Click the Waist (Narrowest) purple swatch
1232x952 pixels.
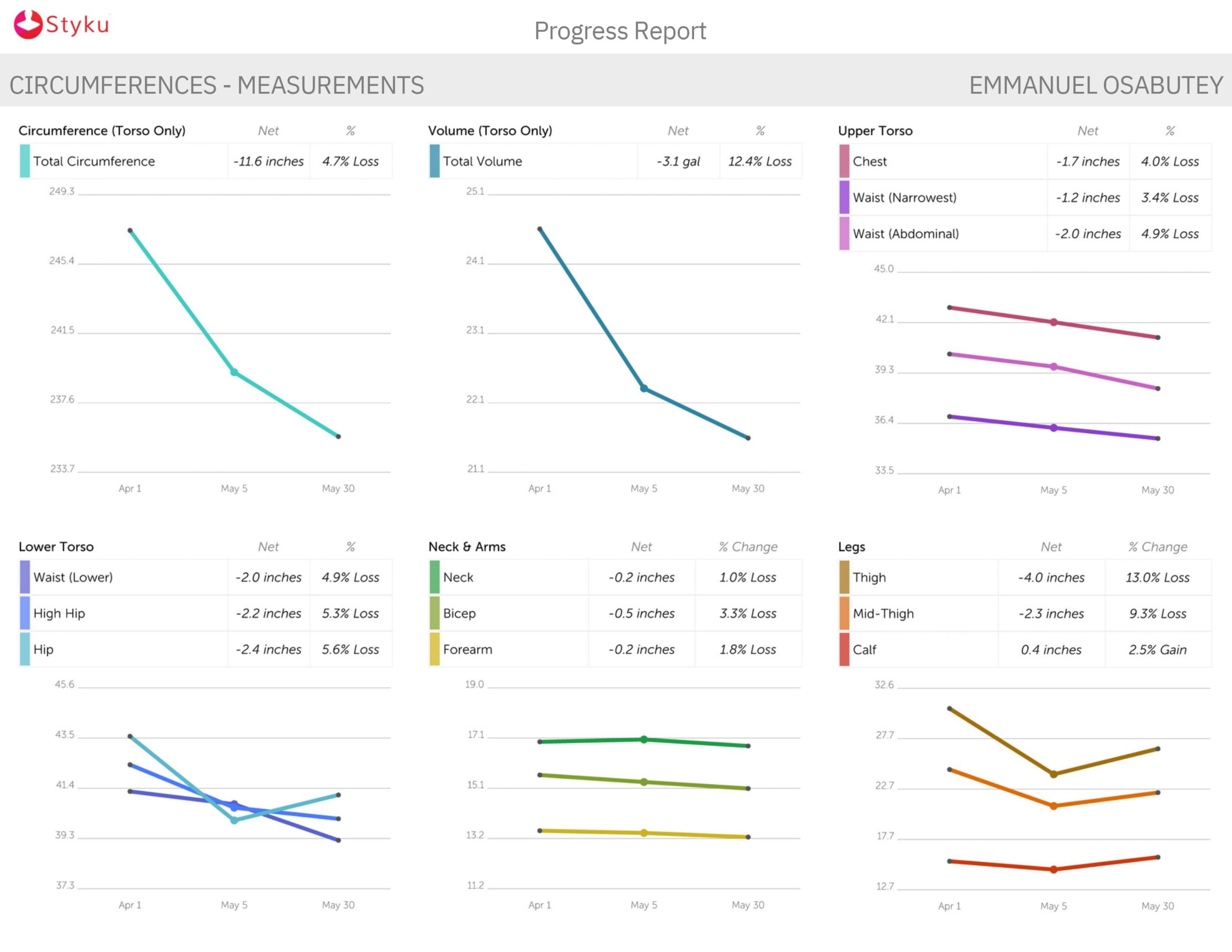coord(845,197)
